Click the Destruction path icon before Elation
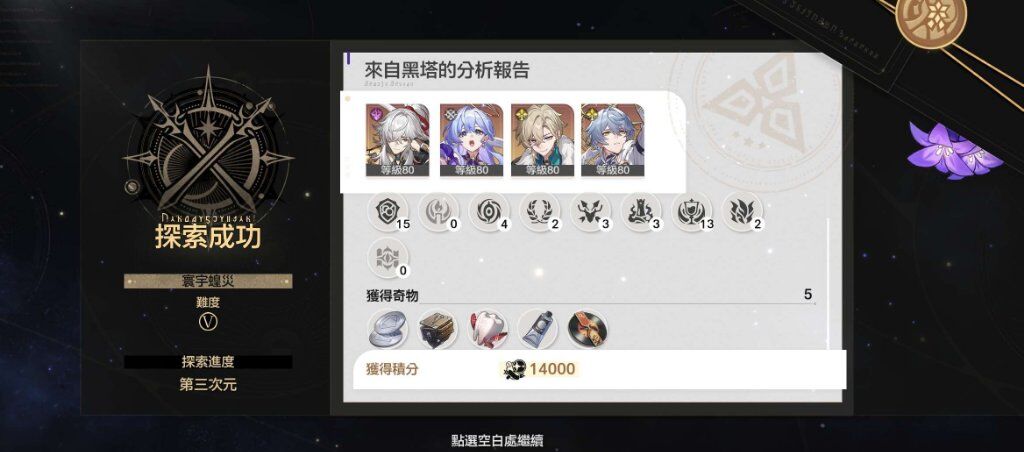 pyautogui.click(x=641, y=211)
